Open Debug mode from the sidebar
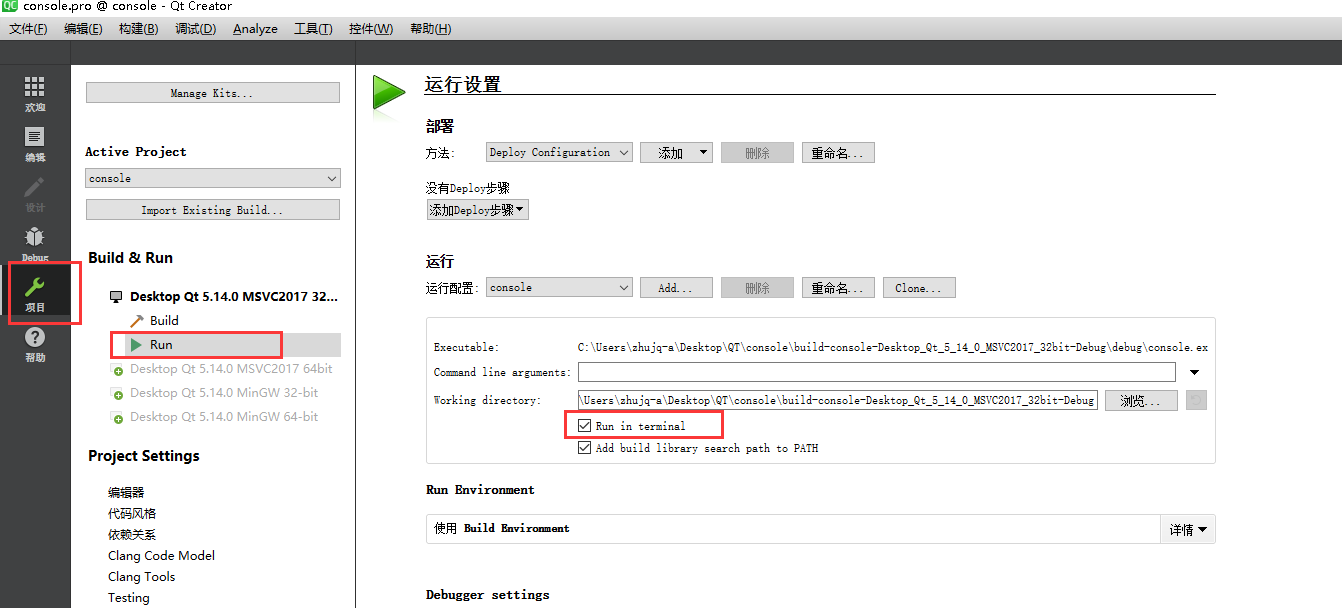This screenshot has width=1342, height=608. click(x=34, y=243)
